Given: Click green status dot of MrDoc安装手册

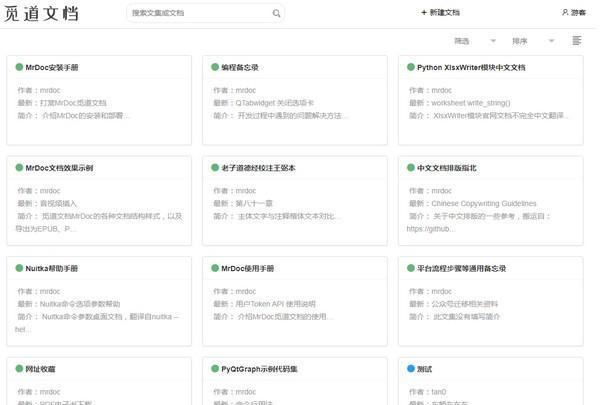Looking at the screenshot, I should [x=19, y=67].
